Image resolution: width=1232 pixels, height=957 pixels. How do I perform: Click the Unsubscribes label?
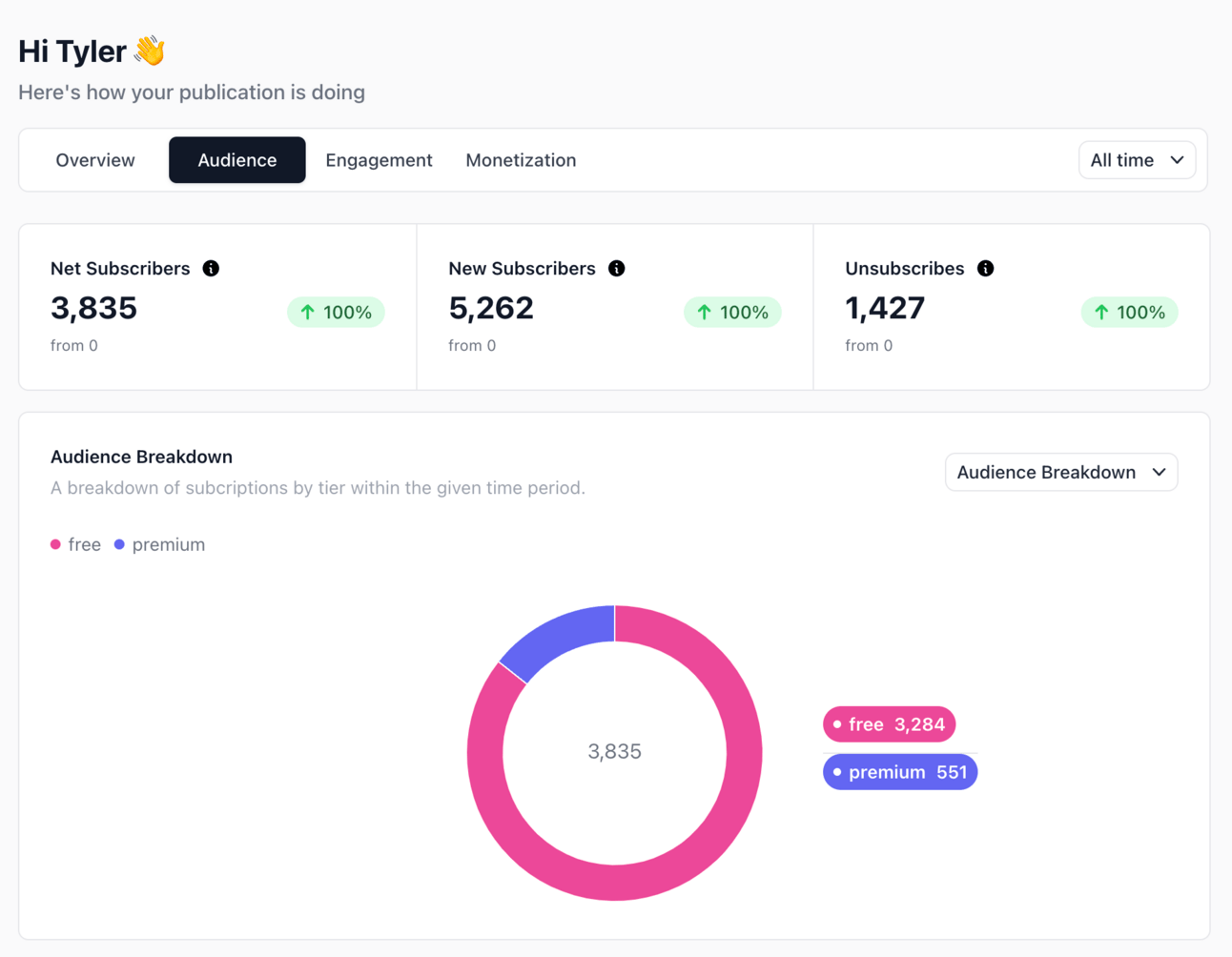(905, 269)
